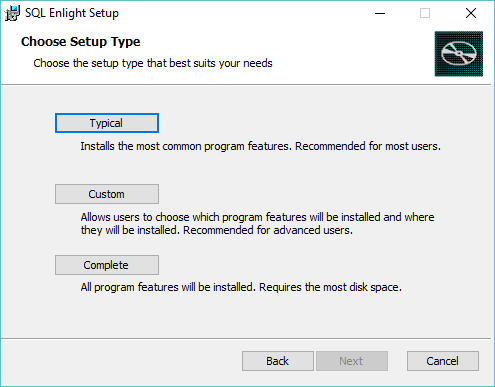495x387 pixels.
Task: Go back with the Back button
Action: click(x=278, y=361)
